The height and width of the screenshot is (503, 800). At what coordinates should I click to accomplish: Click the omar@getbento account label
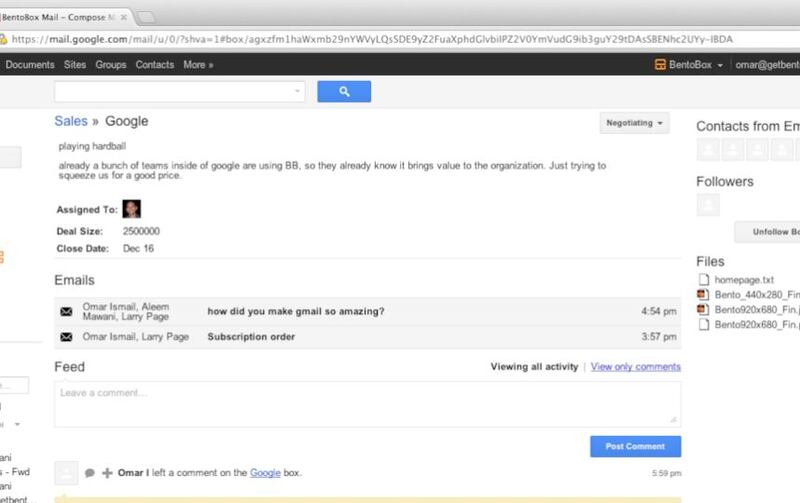coord(767,65)
